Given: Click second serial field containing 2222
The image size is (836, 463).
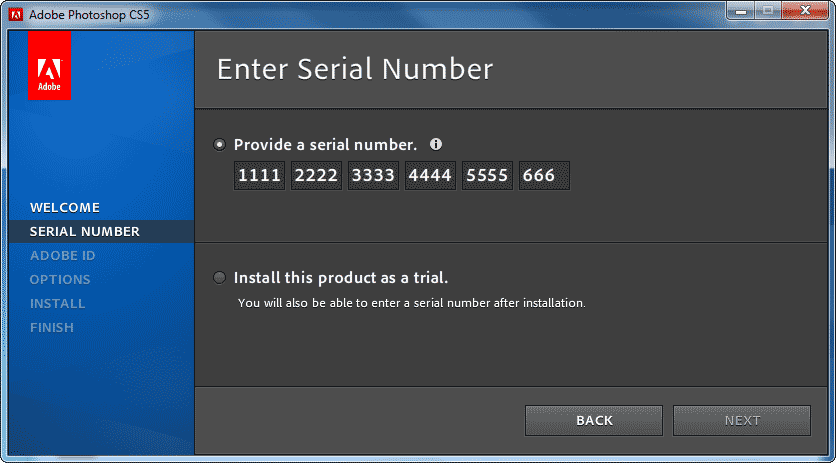Looking at the screenshot, I should [x=316, y=176].
